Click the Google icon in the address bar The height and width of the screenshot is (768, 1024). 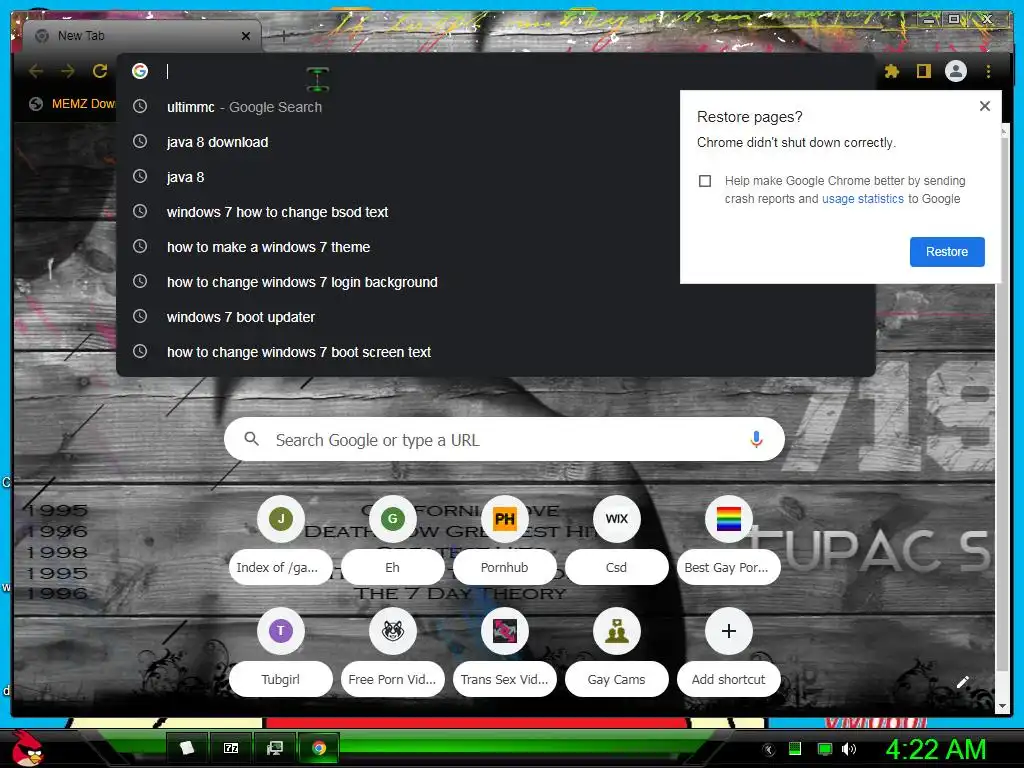(140, 71)
